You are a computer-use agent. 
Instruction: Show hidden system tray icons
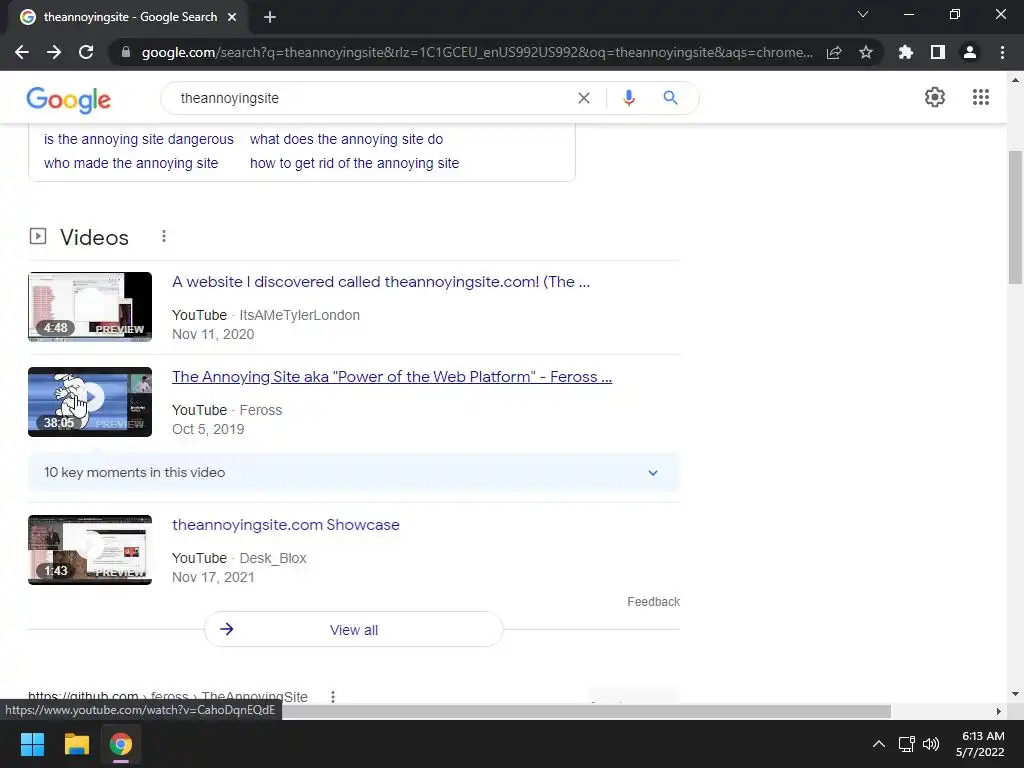pos(879,744)
